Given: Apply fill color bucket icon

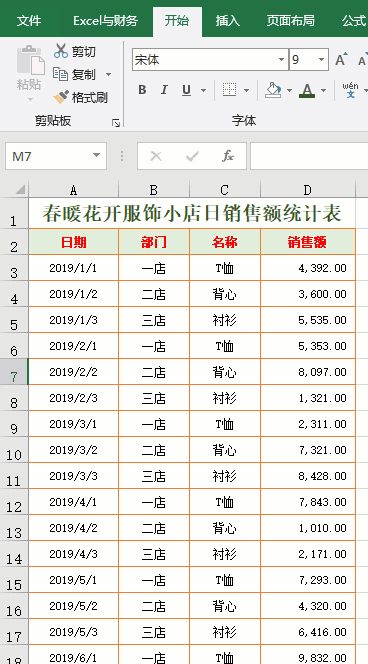Looking at the screenshot, I should click(273, 90).
